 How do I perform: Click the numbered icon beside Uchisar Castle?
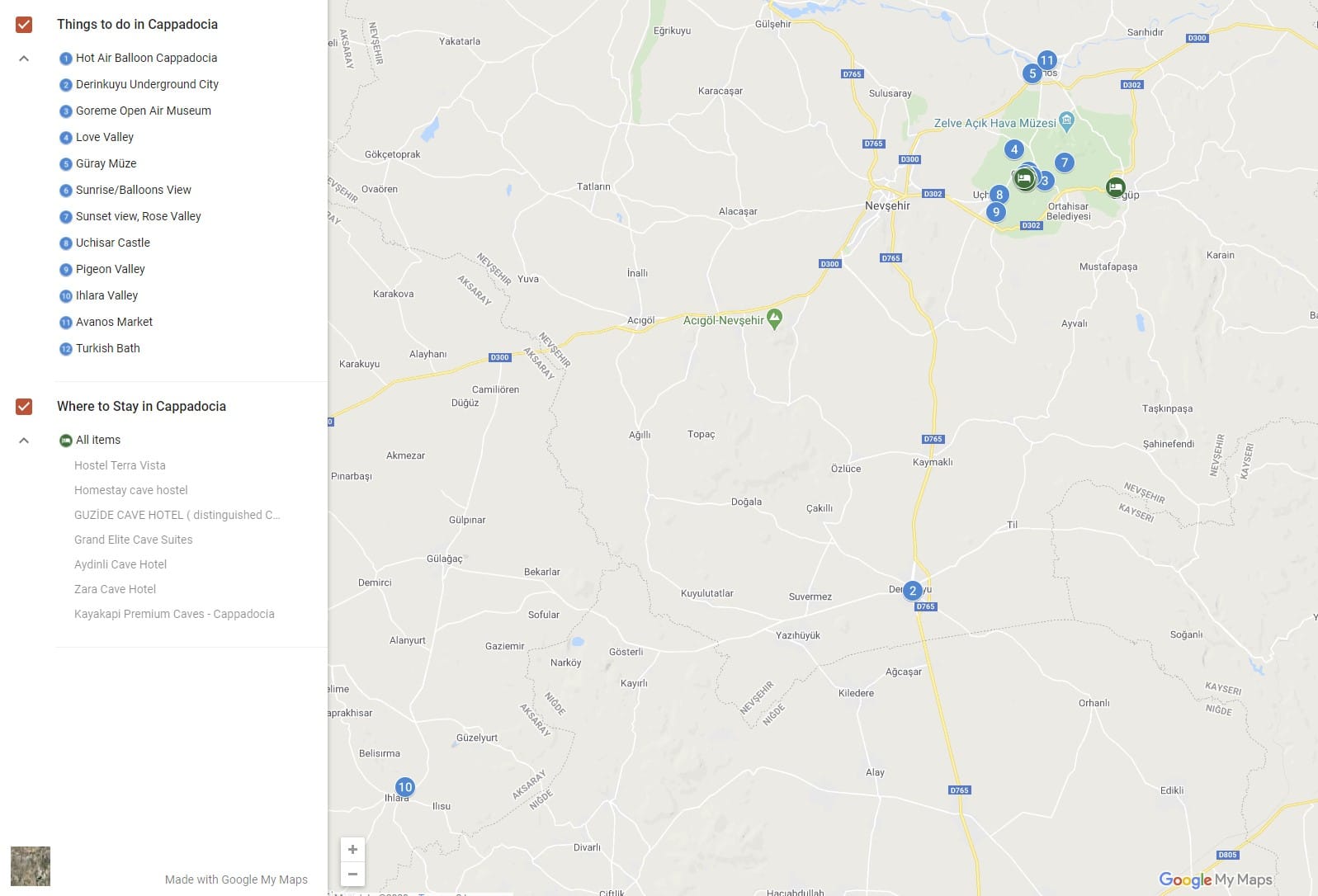(66, 243)
